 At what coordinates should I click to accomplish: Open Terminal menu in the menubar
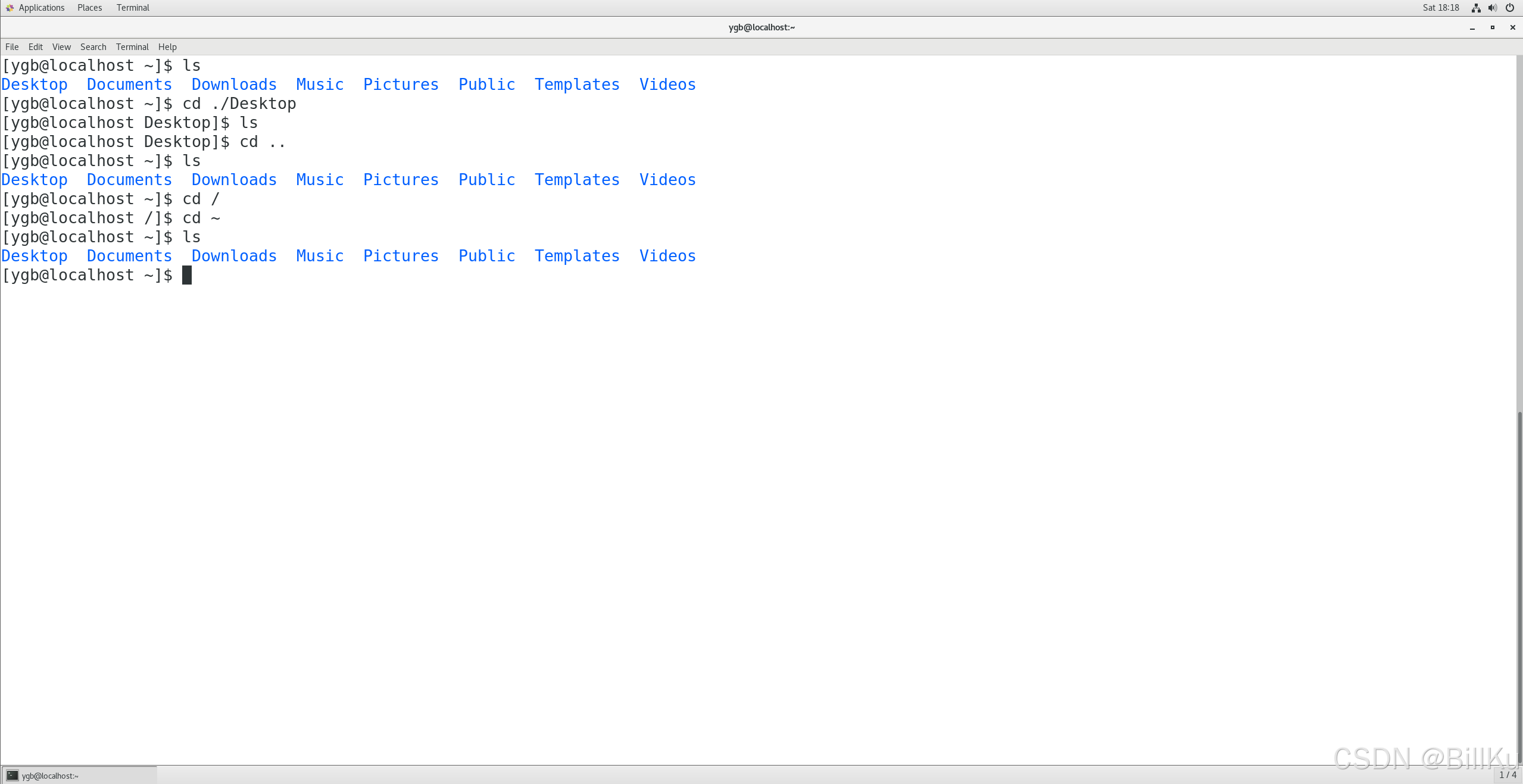[132, 47]
